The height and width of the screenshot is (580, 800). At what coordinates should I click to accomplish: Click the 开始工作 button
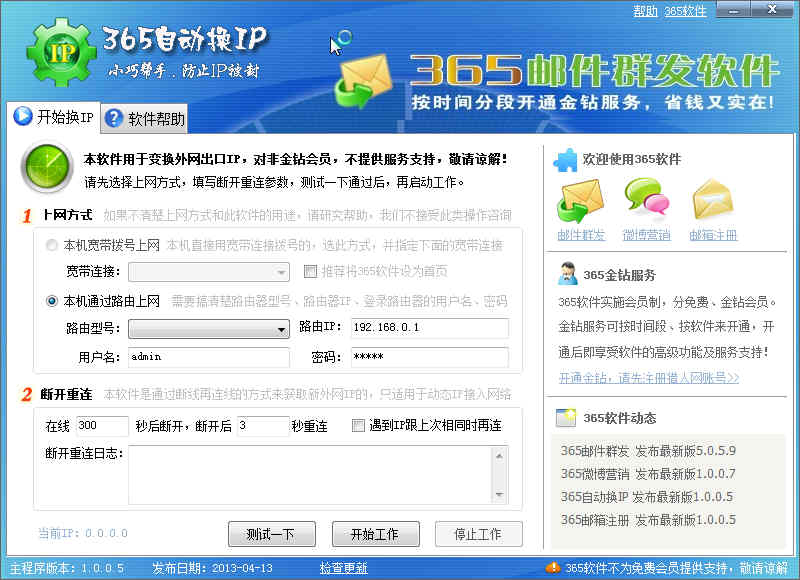(x=376, y=534)
